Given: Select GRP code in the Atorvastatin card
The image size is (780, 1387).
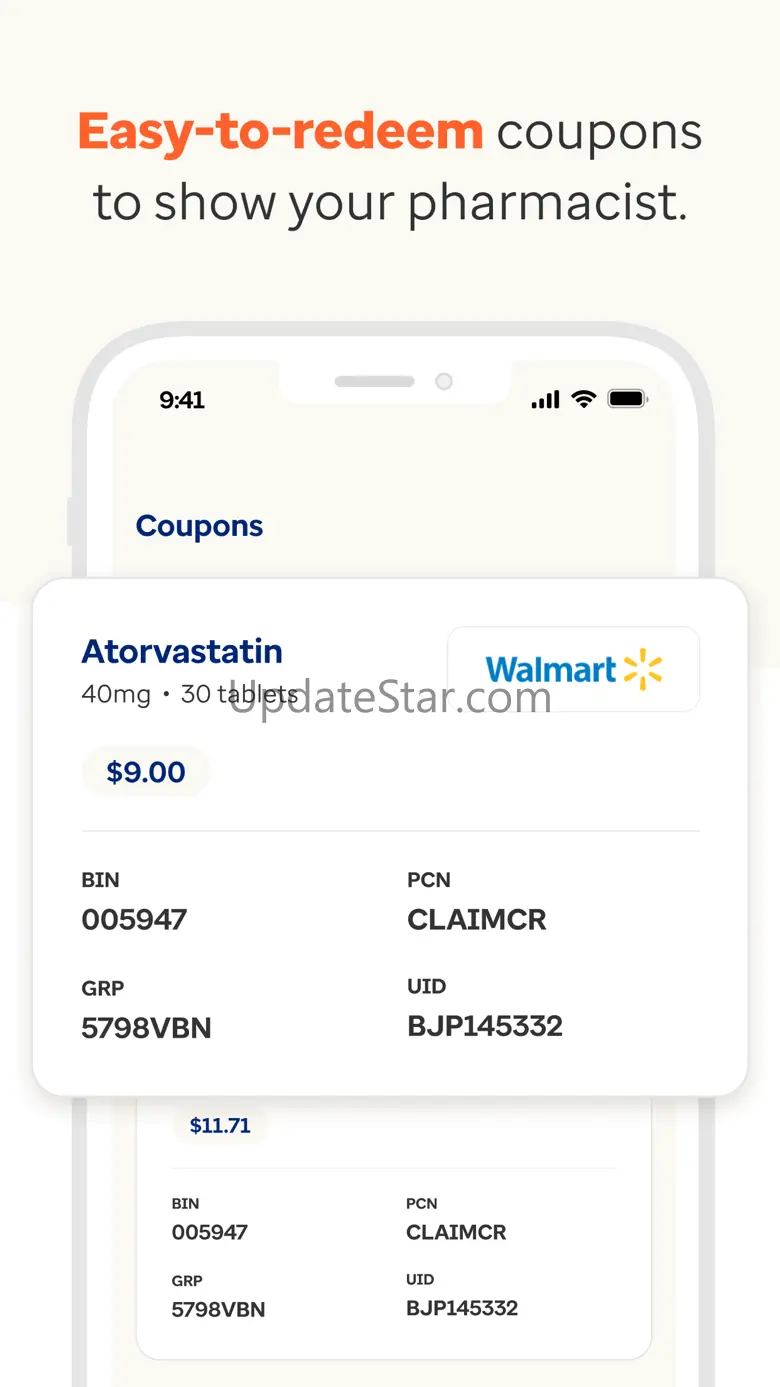Looking at the screenshot, I should (x=146, y=1028).
